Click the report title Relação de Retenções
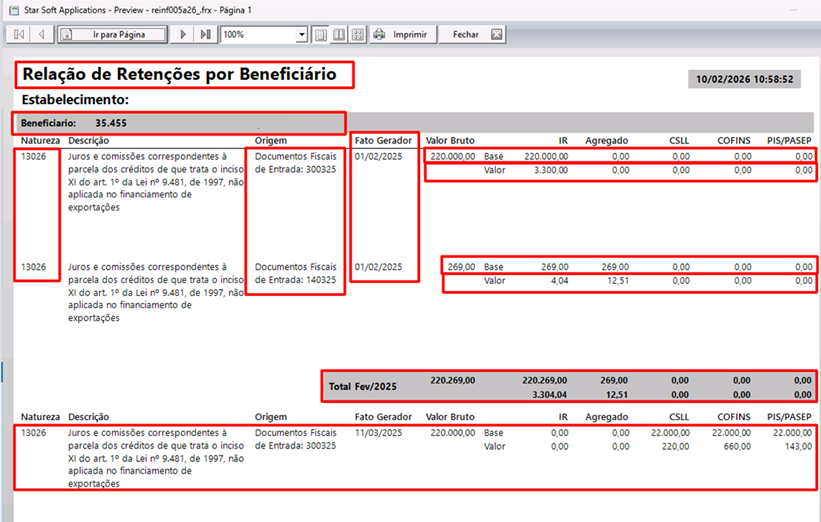The width and height of the screenshot is (821, 522). click(x=185, y=74)
